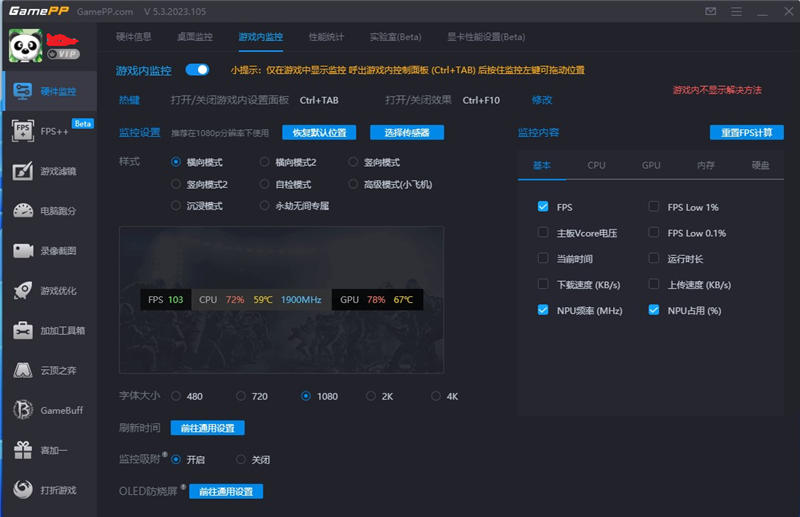Open the game optimization (游戏优化) rocket icon

(x=50, y=291)
